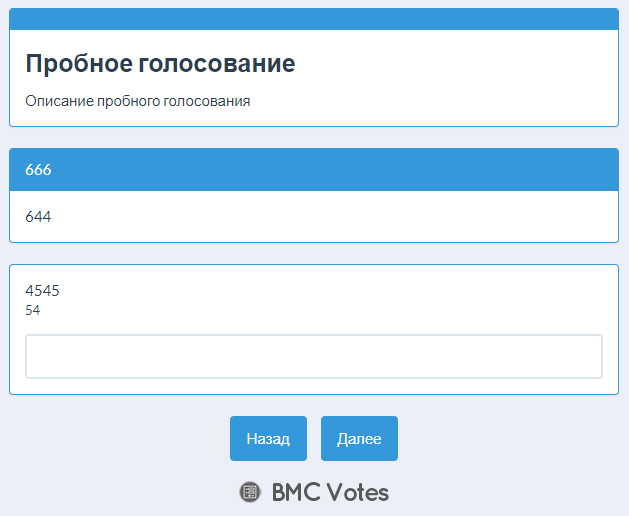Click the word Пробное in the heading
Viewport: 629px width, 516px height.
tap(79, 63)
